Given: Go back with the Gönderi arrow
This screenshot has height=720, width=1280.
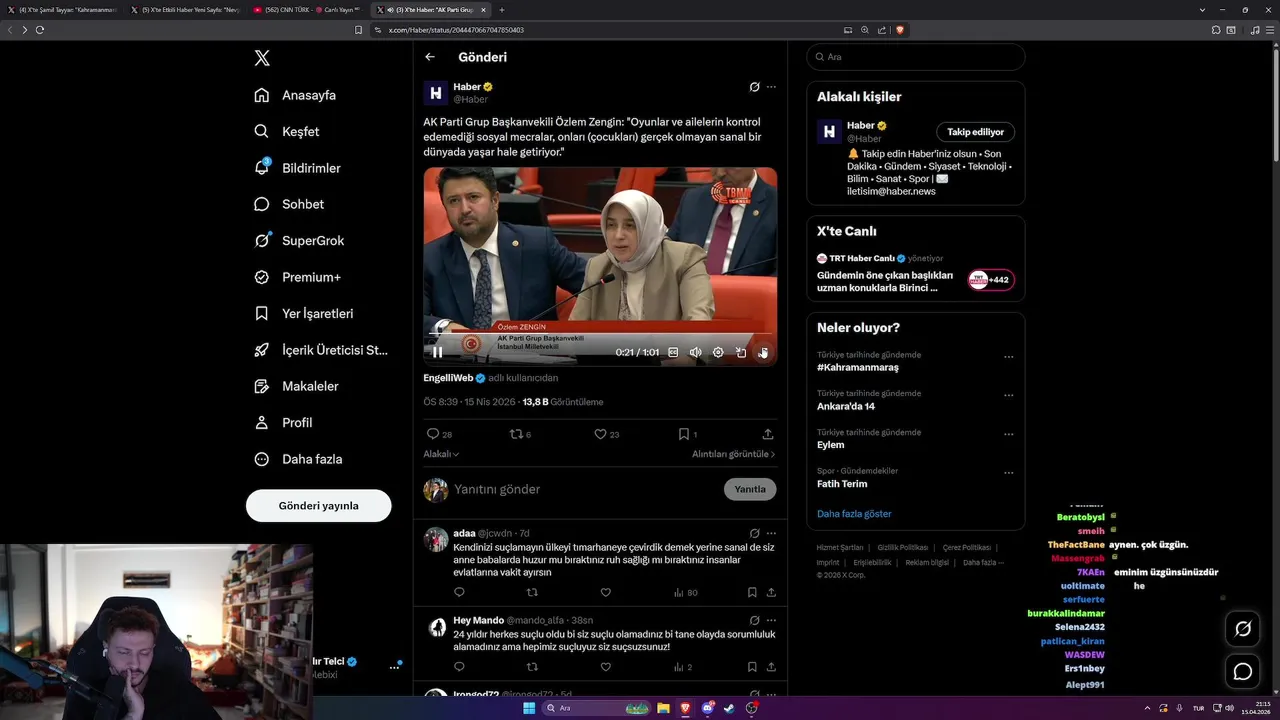Looking at the screenshot, I should (430, 57).
